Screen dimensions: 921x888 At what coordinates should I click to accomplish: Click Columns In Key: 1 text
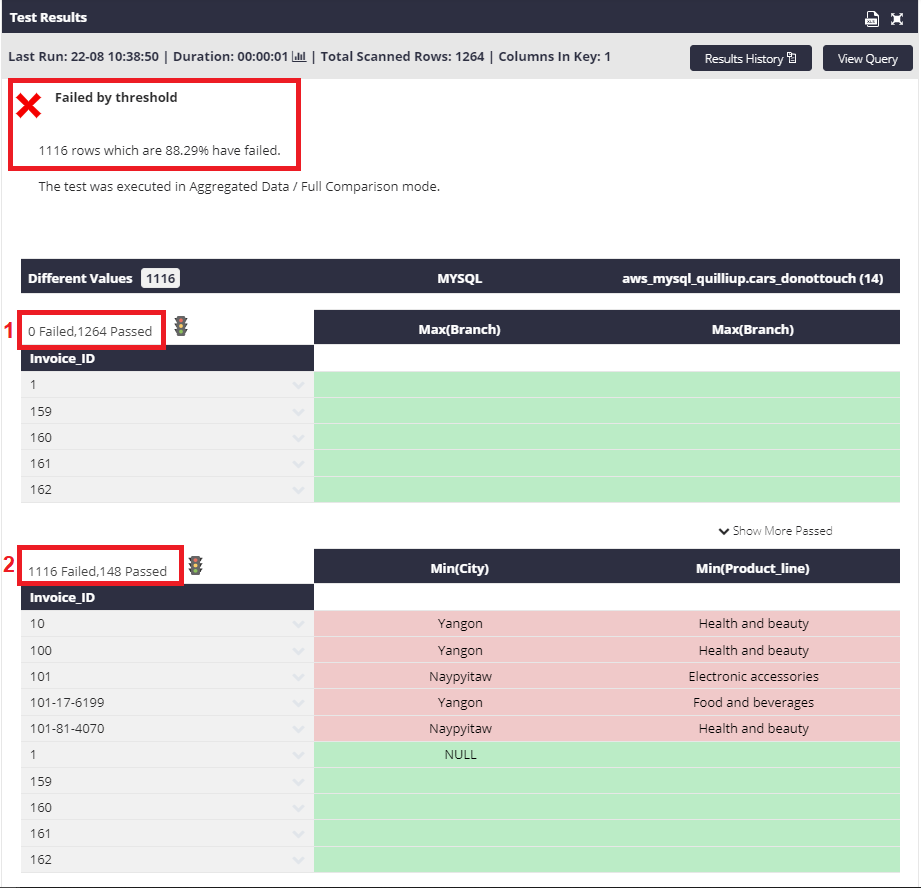point(554,57)
